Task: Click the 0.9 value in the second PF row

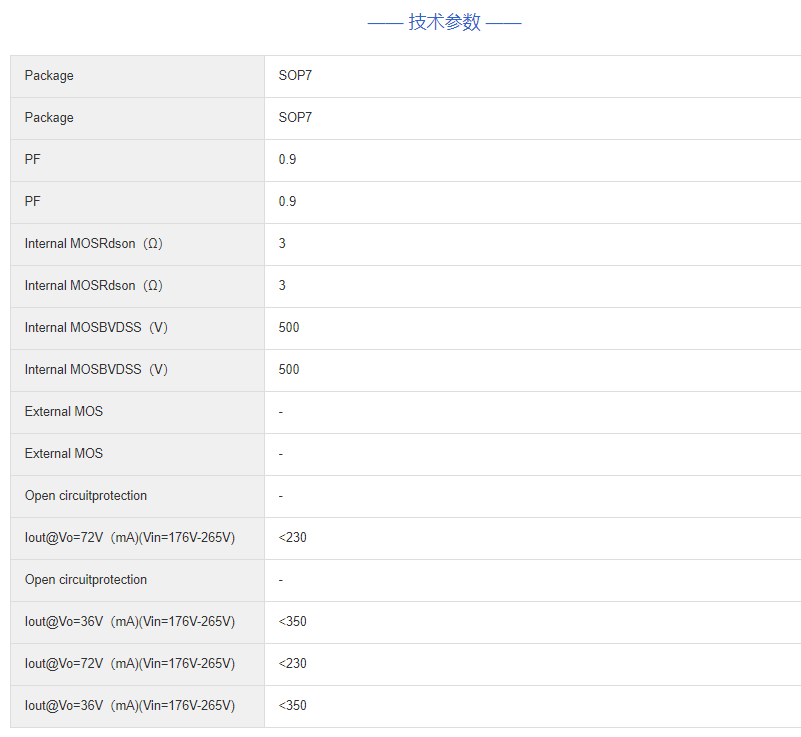Action: tap(287, 202)
